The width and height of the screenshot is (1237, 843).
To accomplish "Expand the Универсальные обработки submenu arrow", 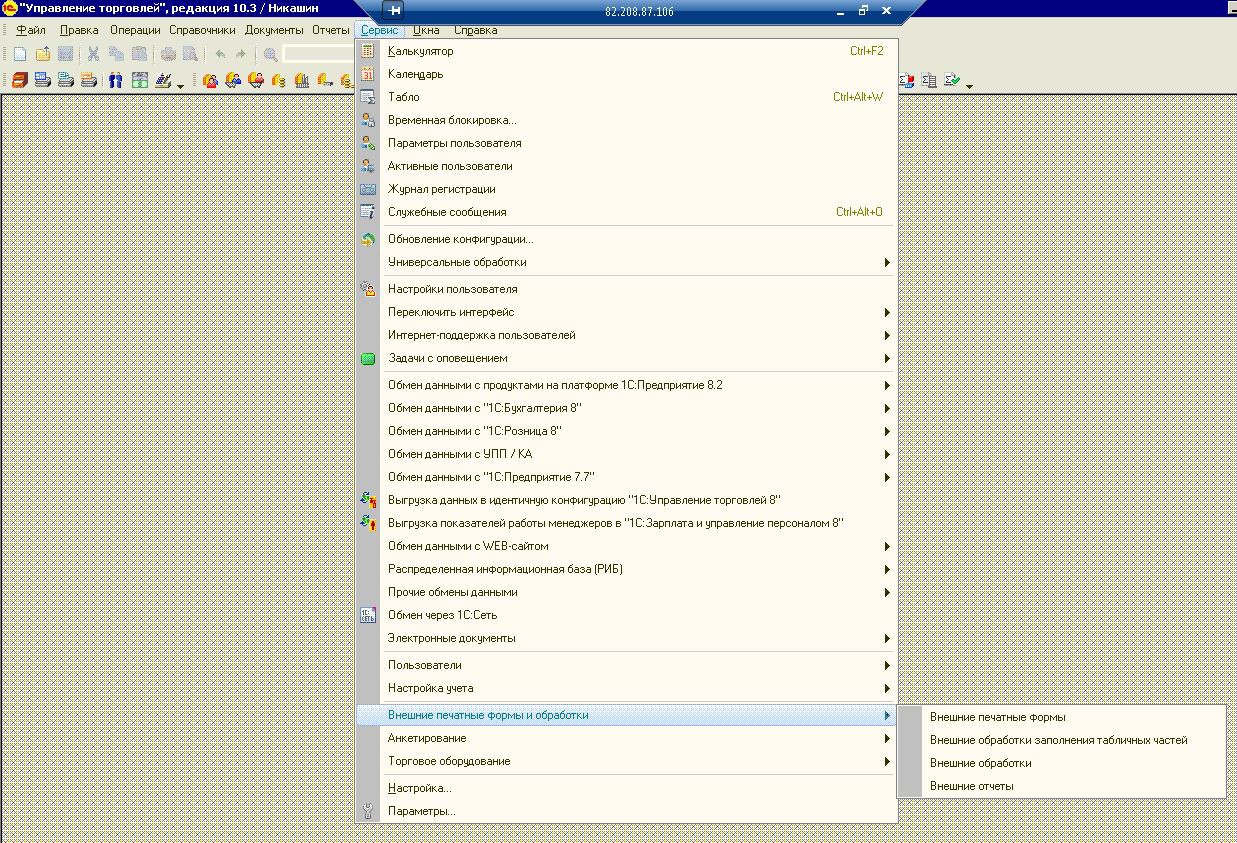I will 887,263.
